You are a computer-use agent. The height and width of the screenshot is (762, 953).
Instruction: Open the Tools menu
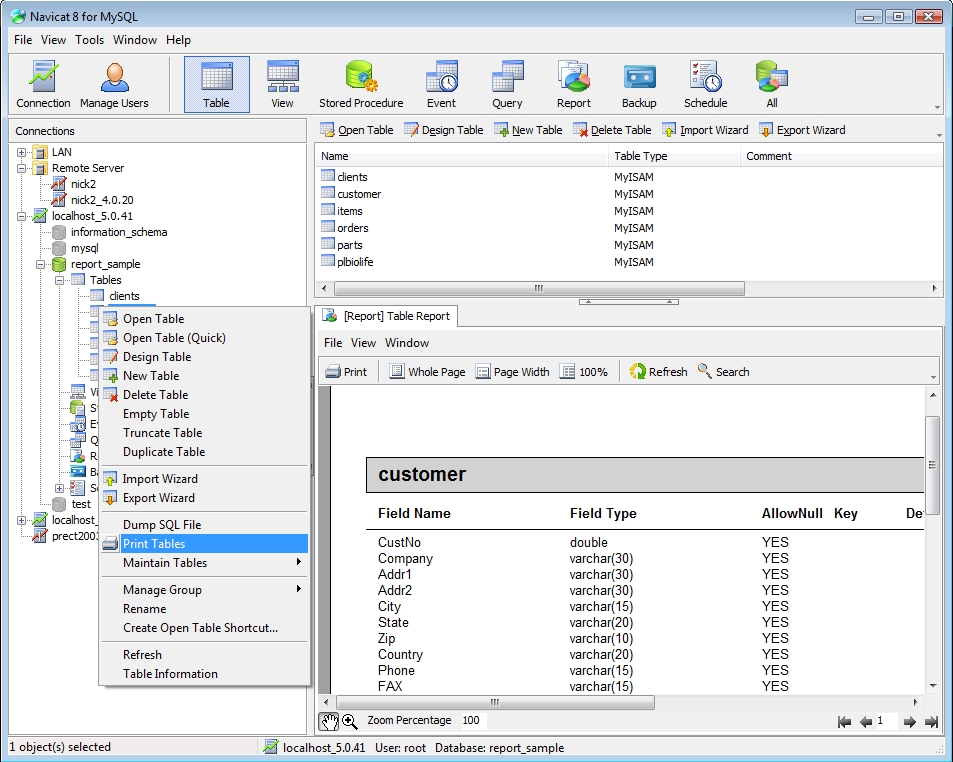tap(89, 40)
